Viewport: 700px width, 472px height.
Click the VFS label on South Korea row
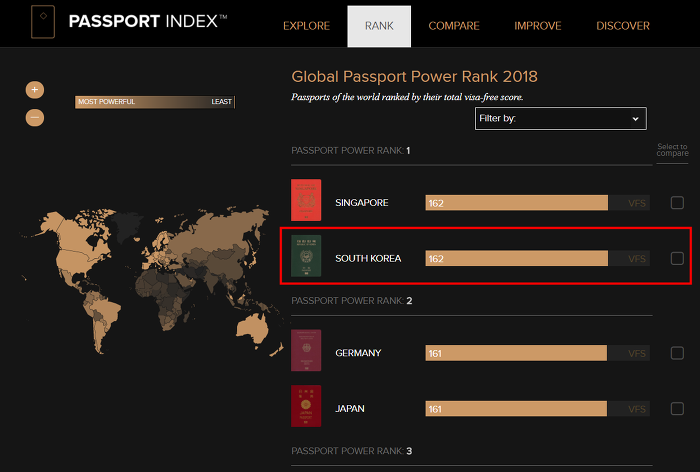point(637,259)
